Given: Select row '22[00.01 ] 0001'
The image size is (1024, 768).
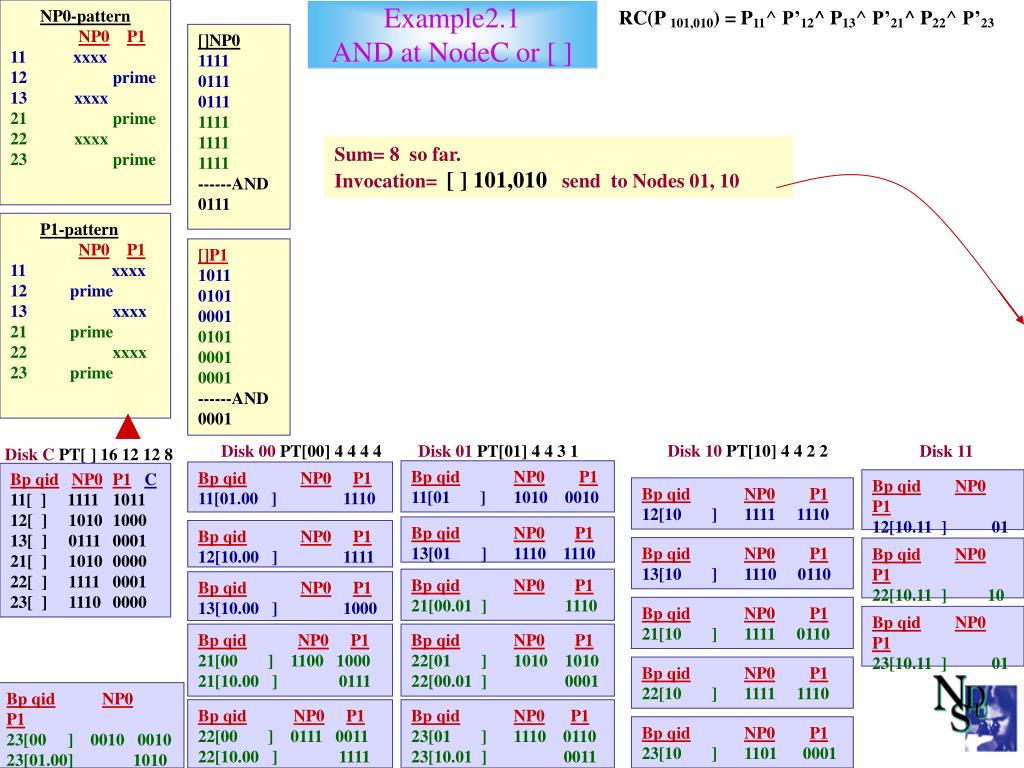Looking at the screenshot, I should (x=504, y=681).
